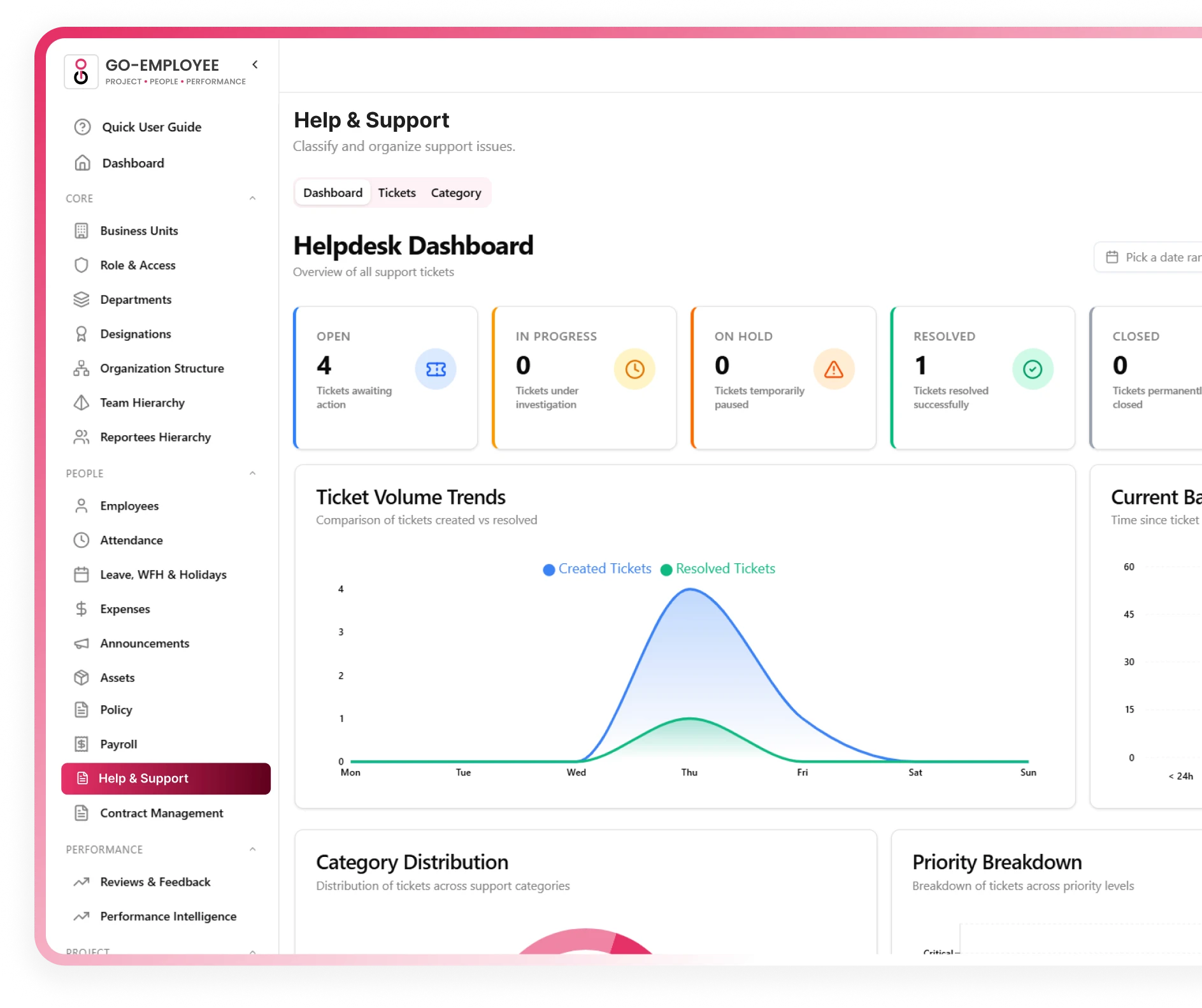Collapse the sidebar with the chevron
The image size is (1202, 1008).
(255, 64)
